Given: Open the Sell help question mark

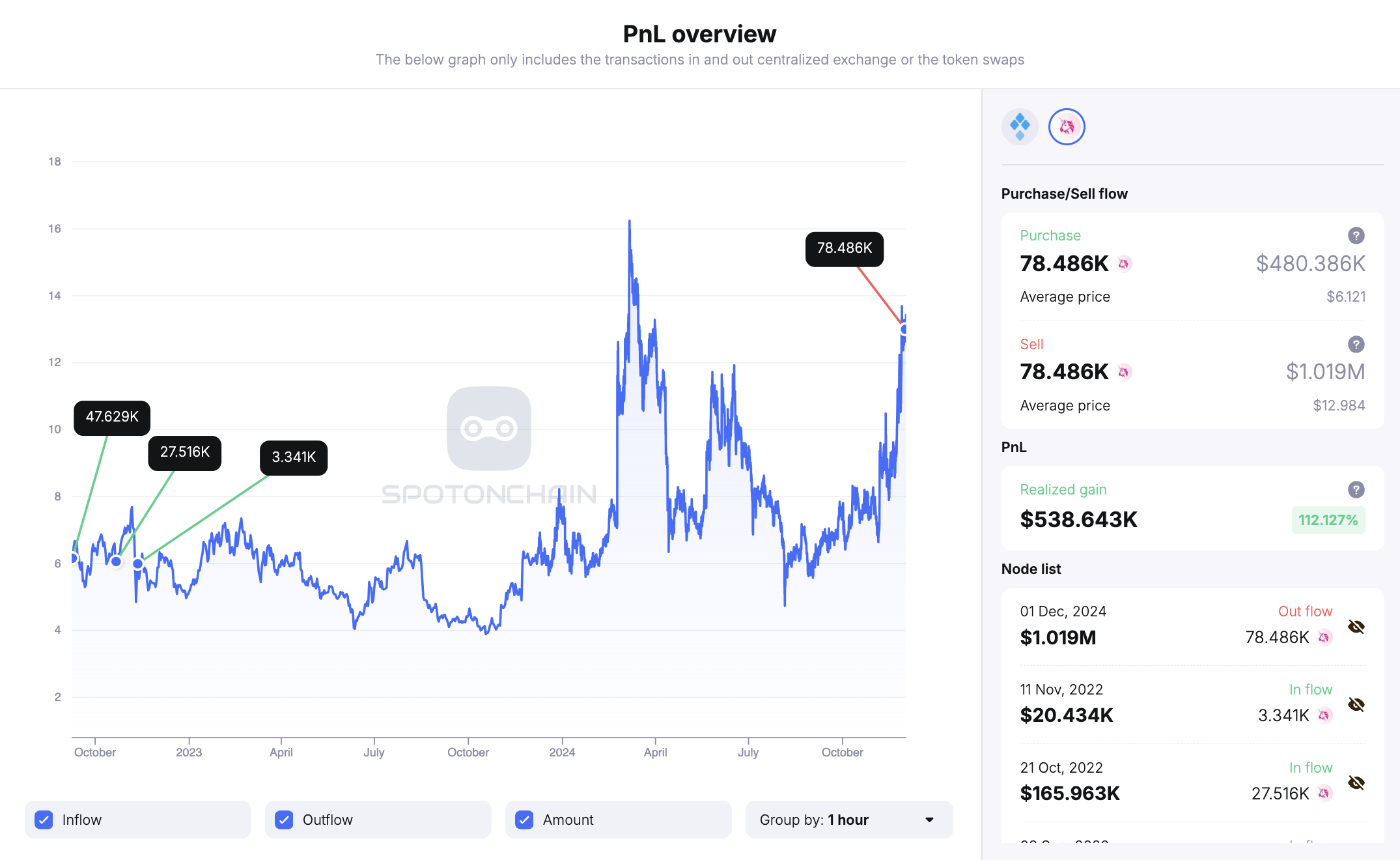Looking at the screenshot, I should click(x=1356, y=345).
